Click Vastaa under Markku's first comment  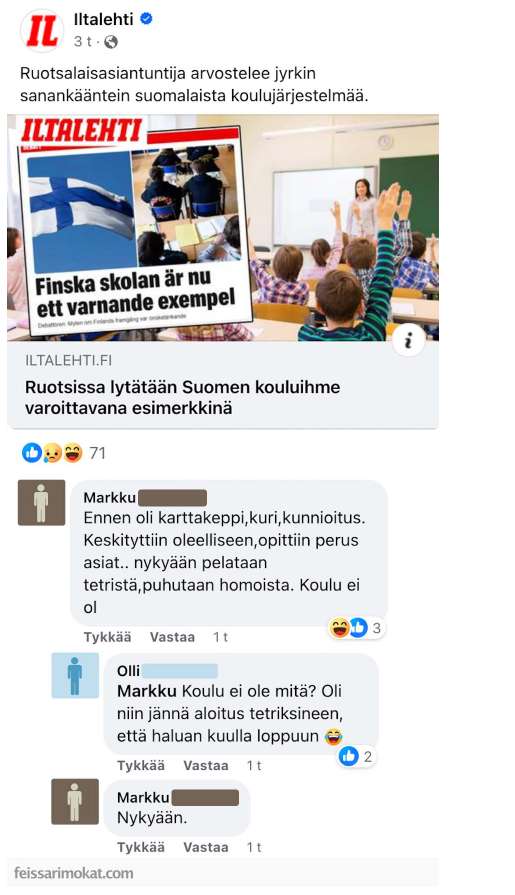click(172, 637)
